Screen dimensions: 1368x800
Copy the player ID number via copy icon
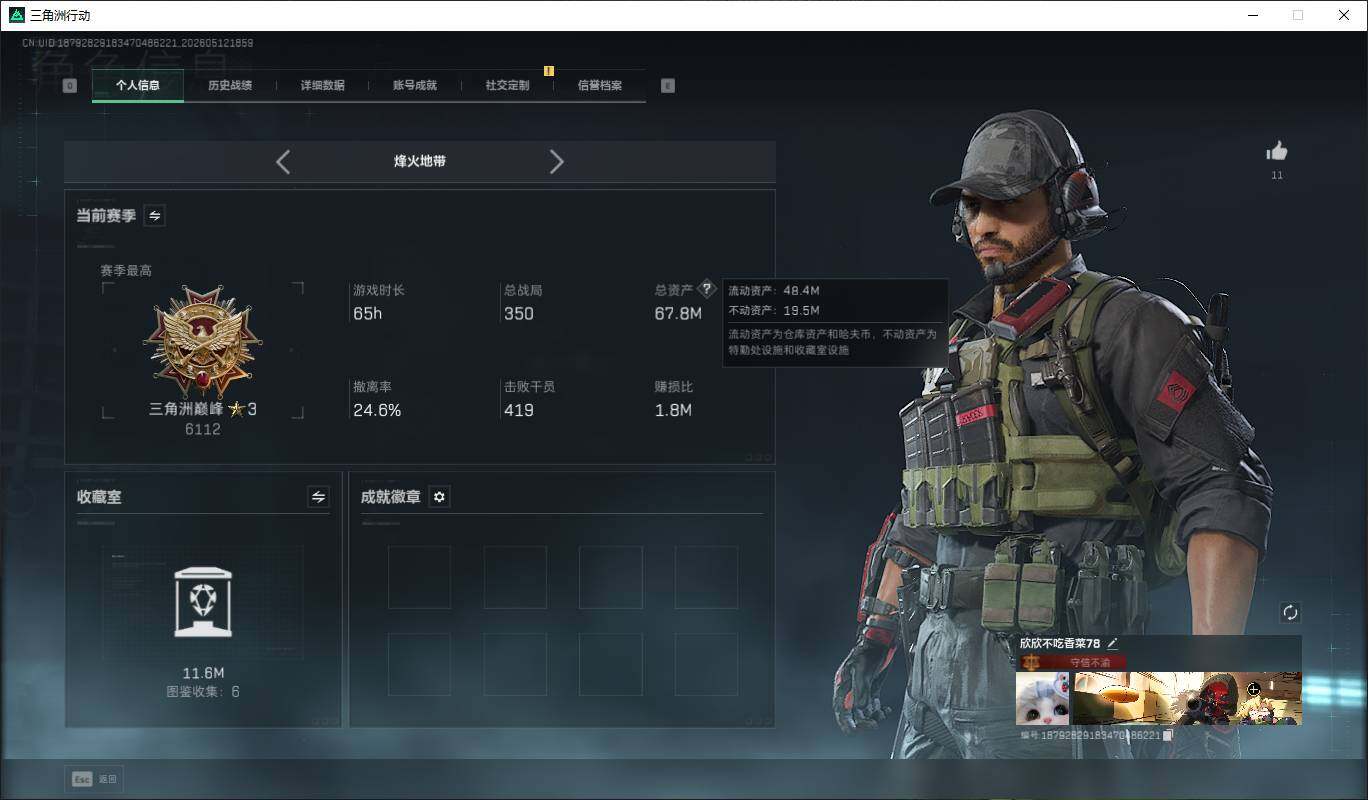[1168, 735]
